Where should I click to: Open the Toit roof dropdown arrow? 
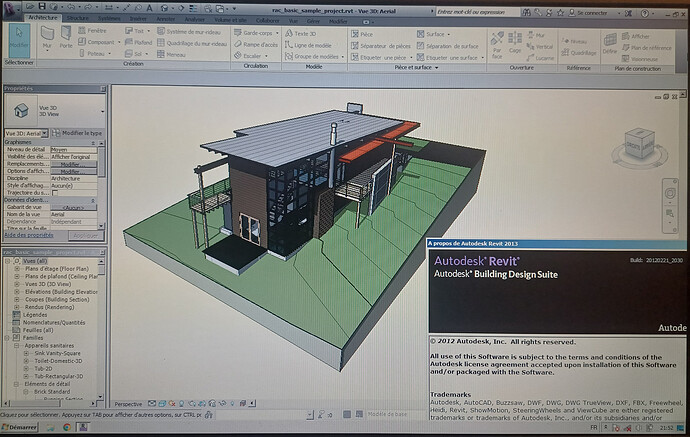tap(148, 31)
